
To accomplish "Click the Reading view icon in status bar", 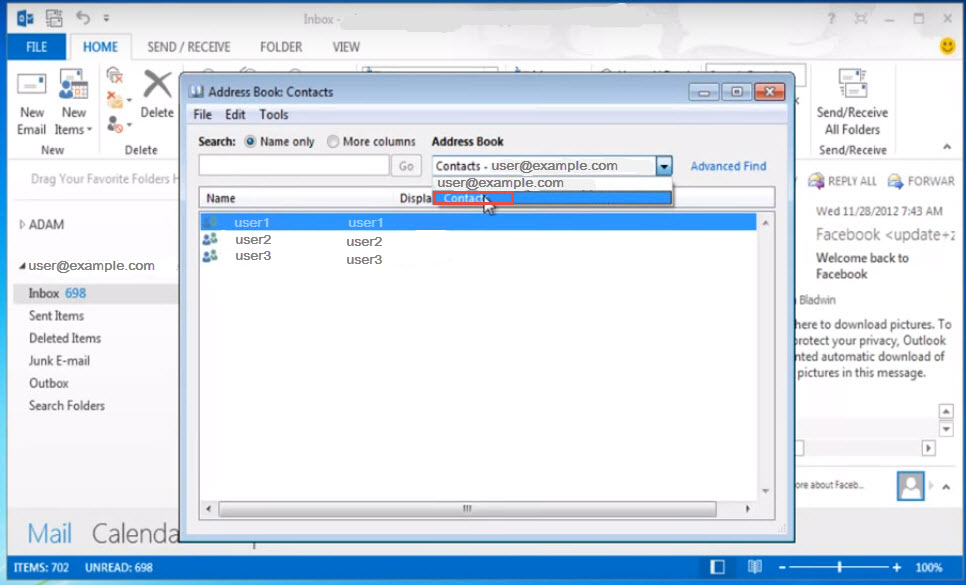I will pos(755,567).
